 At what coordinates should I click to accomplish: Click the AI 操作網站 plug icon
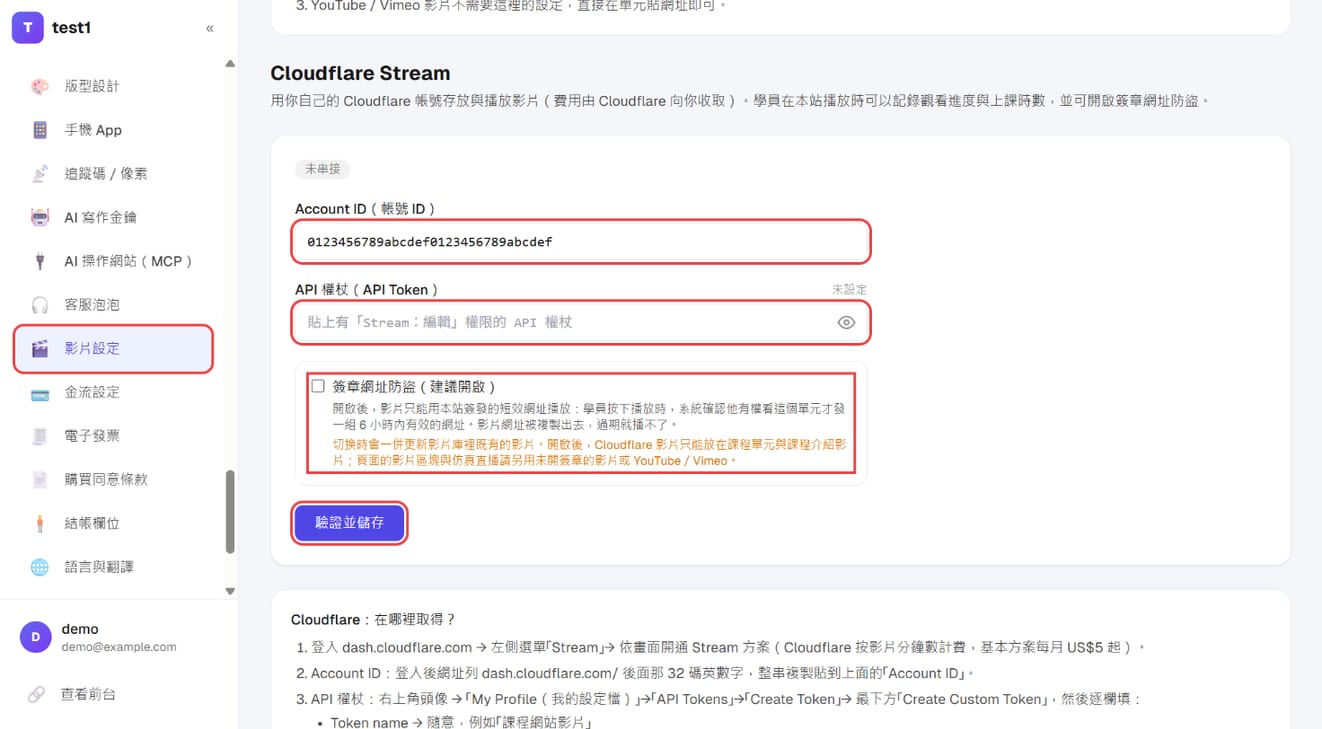[x=40, y=261]
